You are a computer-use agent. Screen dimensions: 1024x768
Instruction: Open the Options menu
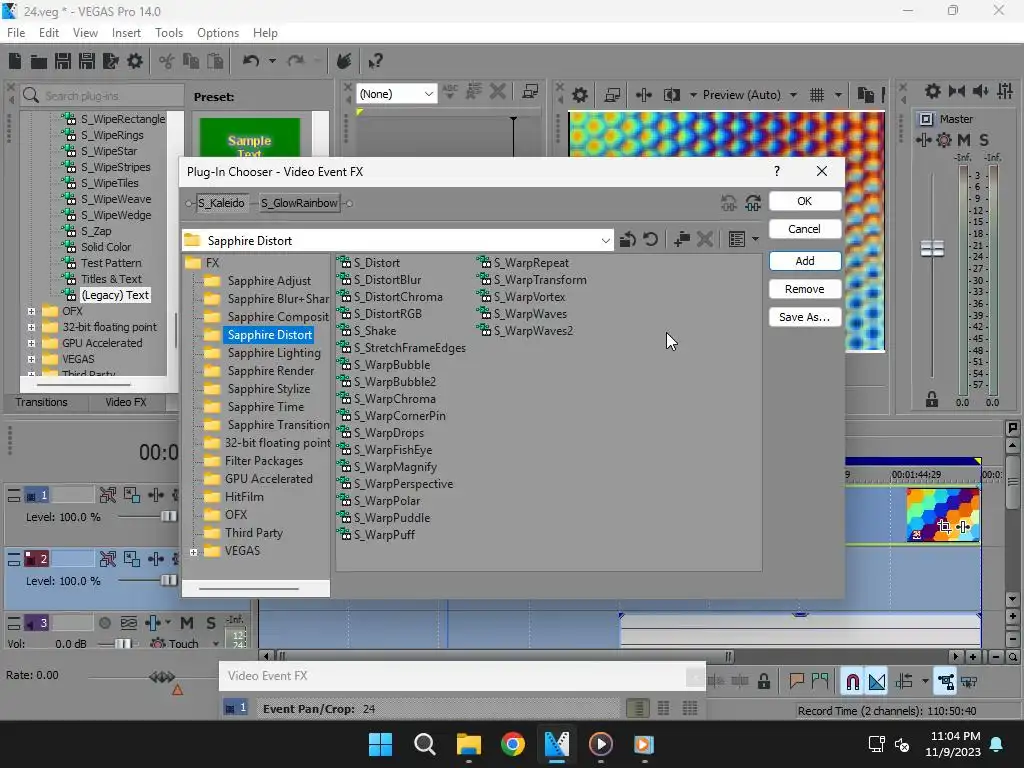click(217, 33)
